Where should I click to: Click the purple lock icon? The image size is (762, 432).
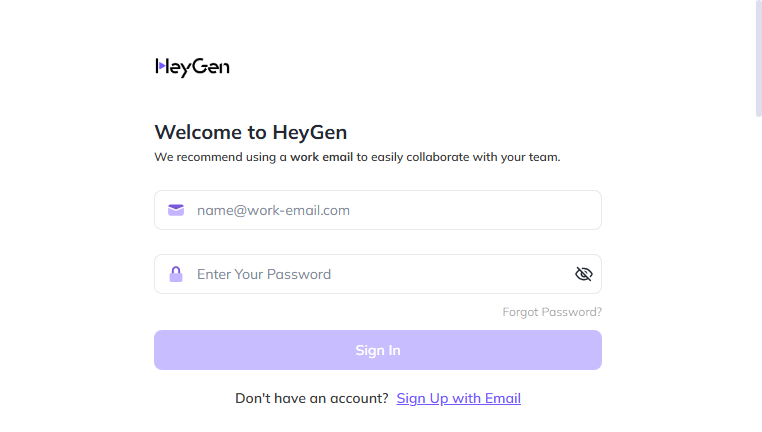click(176, 274)
